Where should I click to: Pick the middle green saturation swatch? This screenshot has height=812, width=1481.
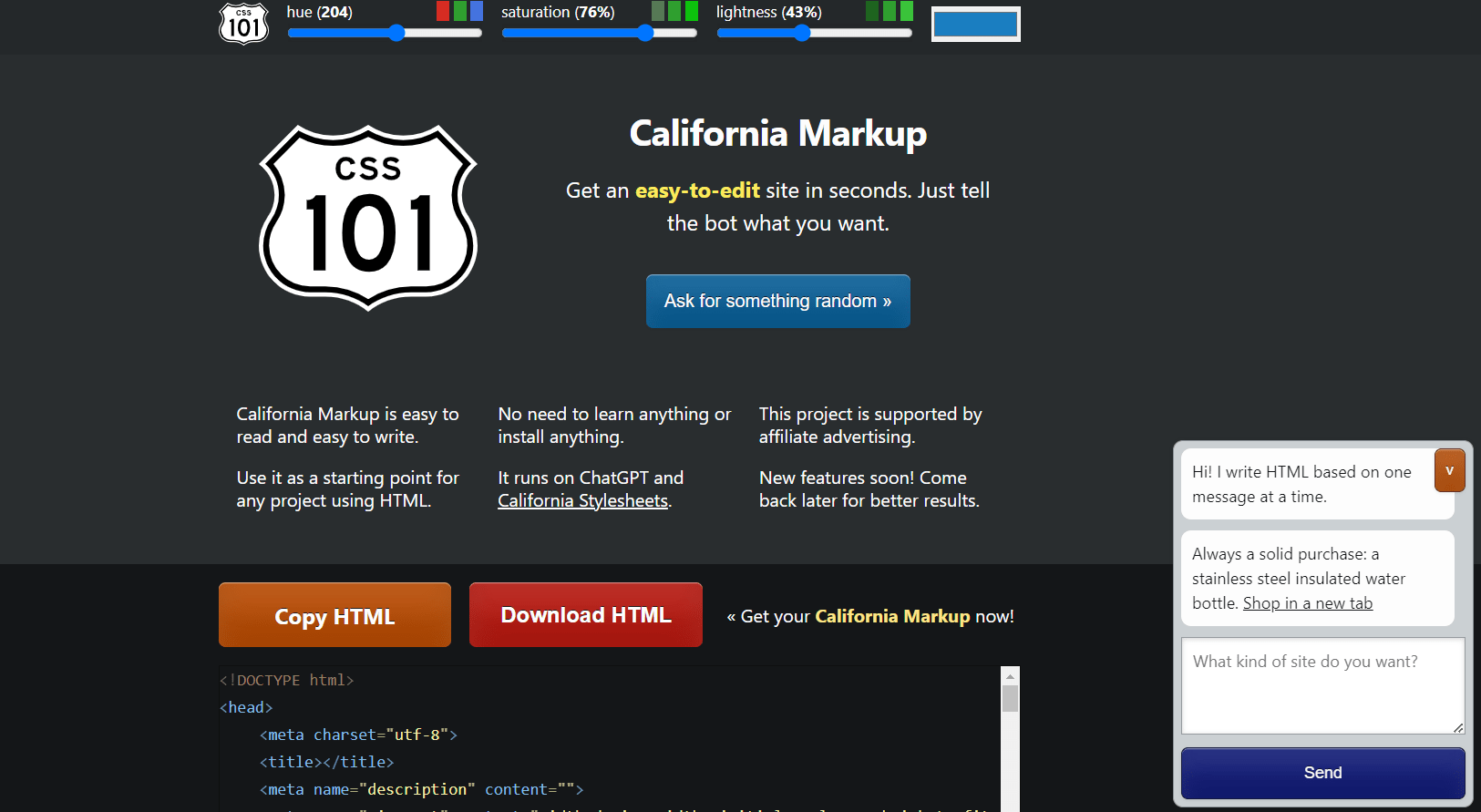click(674, 11)
